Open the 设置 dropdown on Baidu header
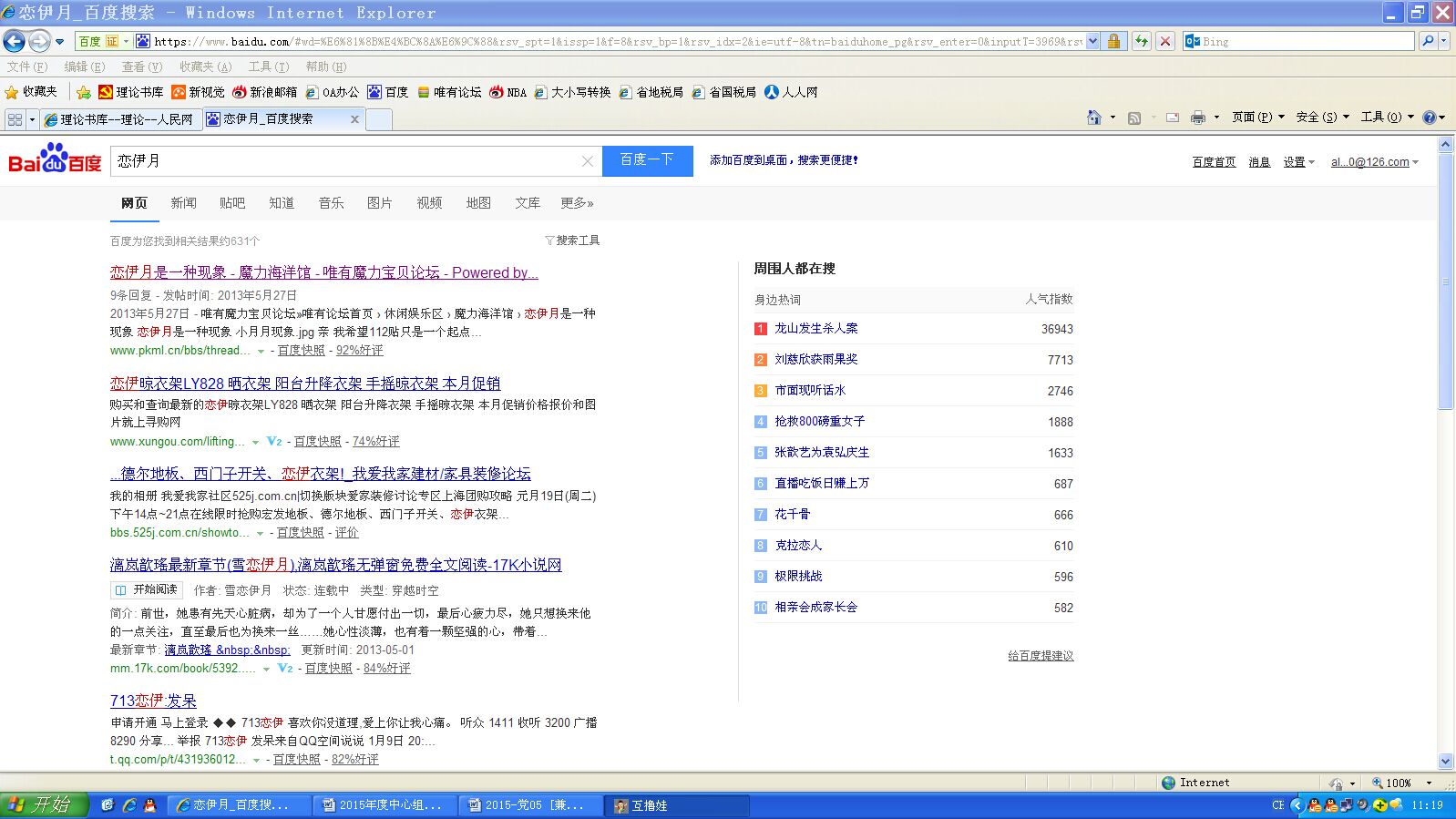The width and height of the screenshot is (1456, 819). point(1298,162)
